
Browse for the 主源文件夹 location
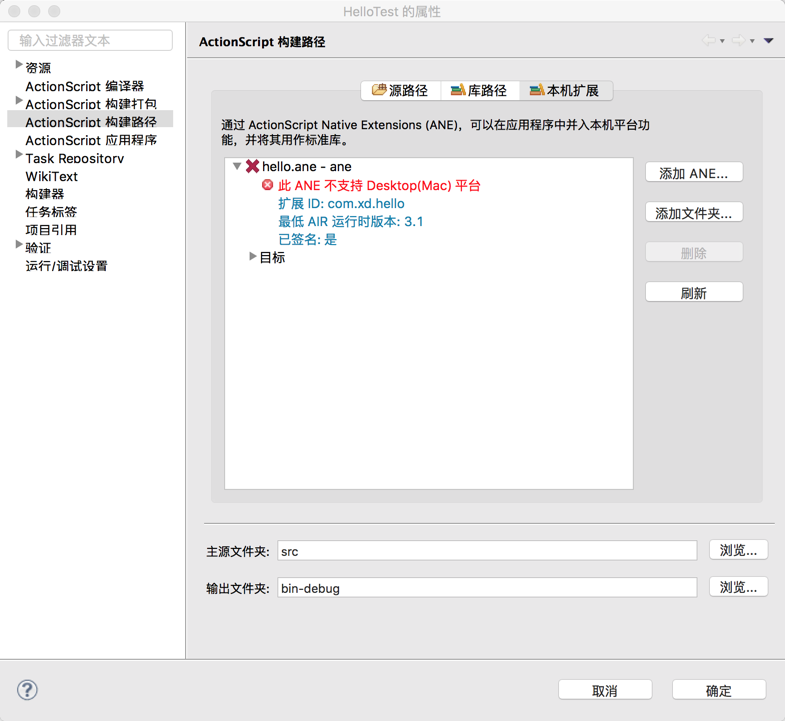click(x=738, y=550)
